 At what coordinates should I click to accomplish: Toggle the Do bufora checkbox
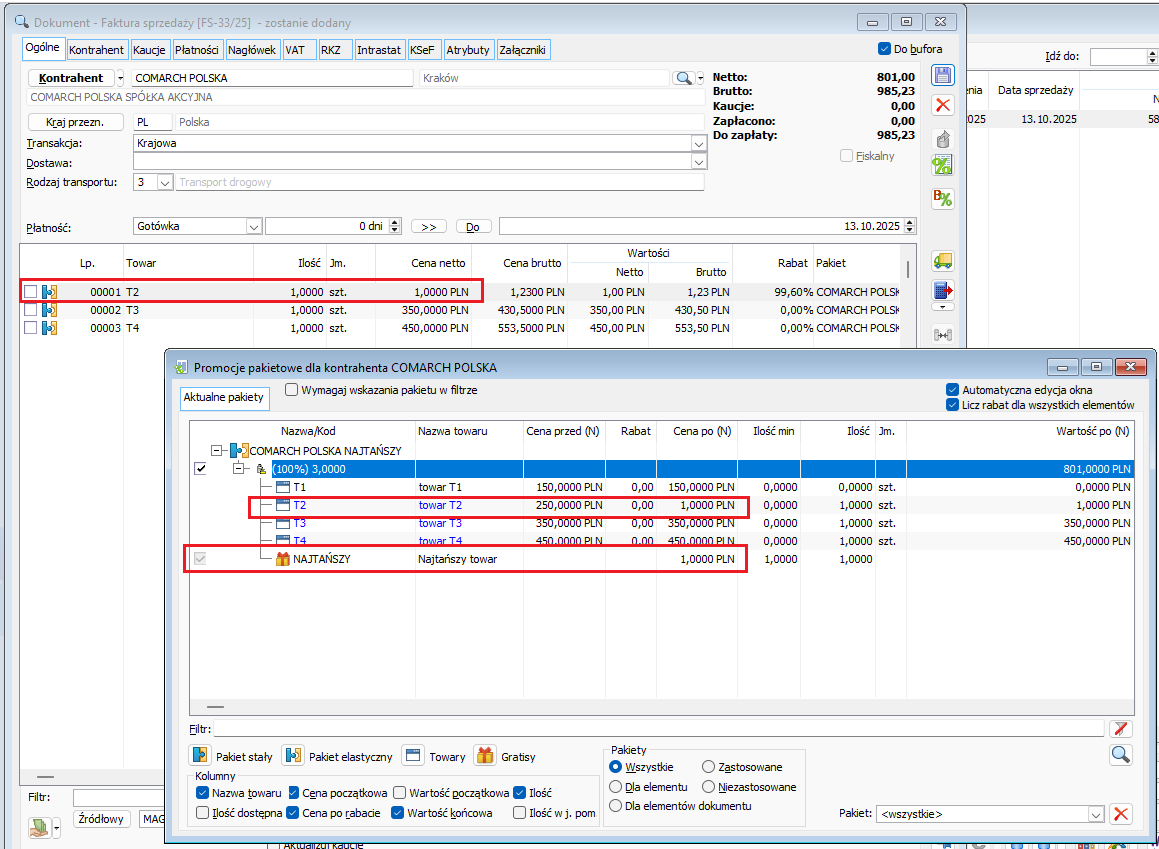coord(884,49)
